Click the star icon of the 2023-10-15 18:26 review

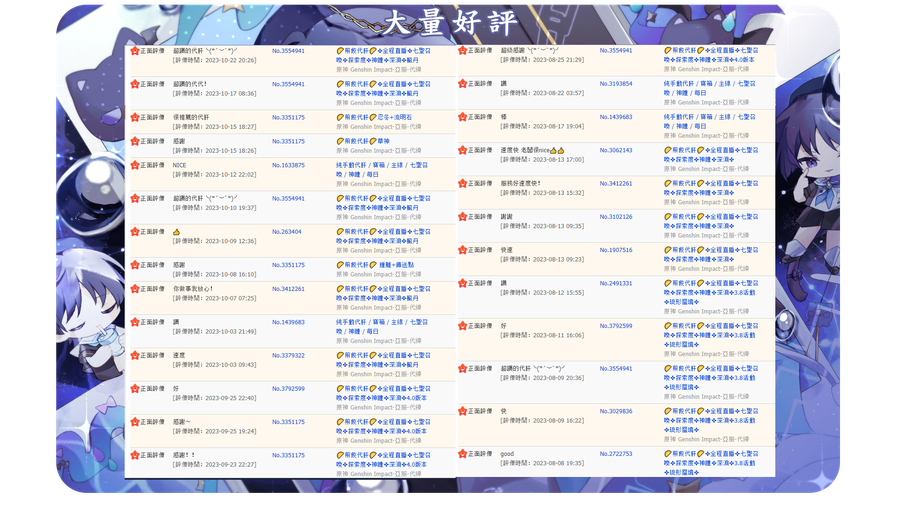click(x=135, y=141)
